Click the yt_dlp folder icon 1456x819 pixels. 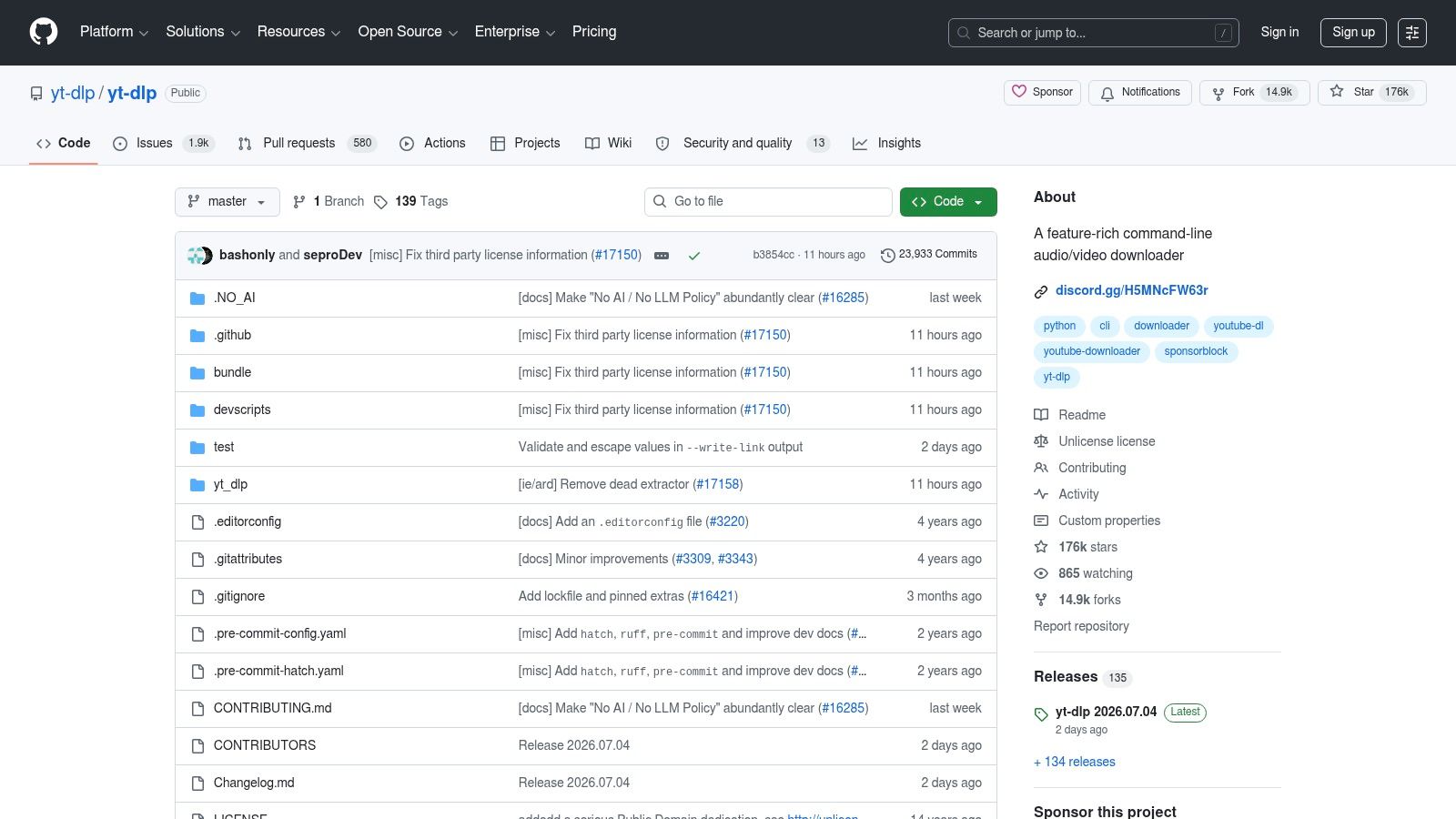click(x=197, y=485)
